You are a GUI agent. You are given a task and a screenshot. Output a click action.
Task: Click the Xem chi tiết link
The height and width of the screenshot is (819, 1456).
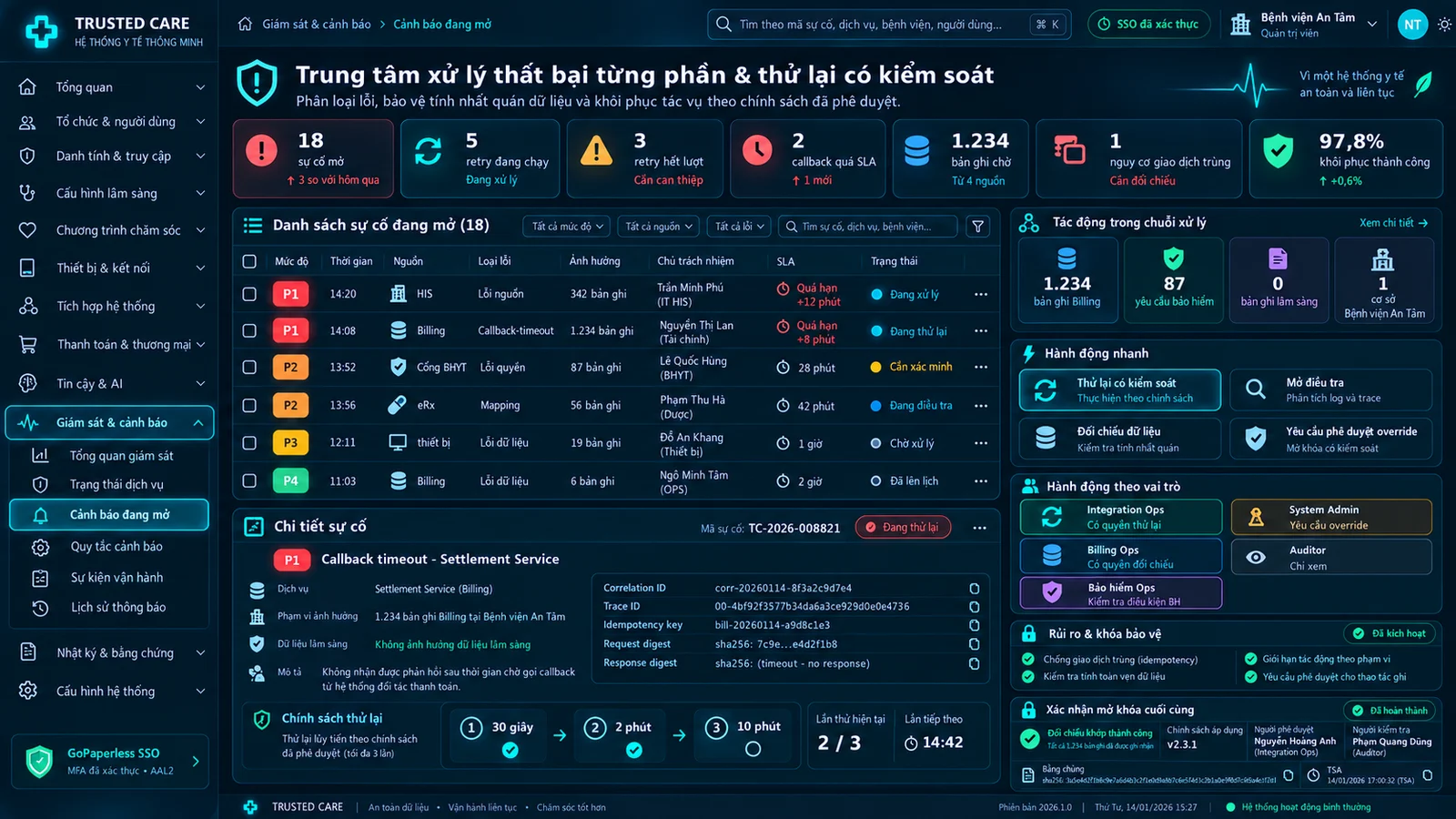1393,223
